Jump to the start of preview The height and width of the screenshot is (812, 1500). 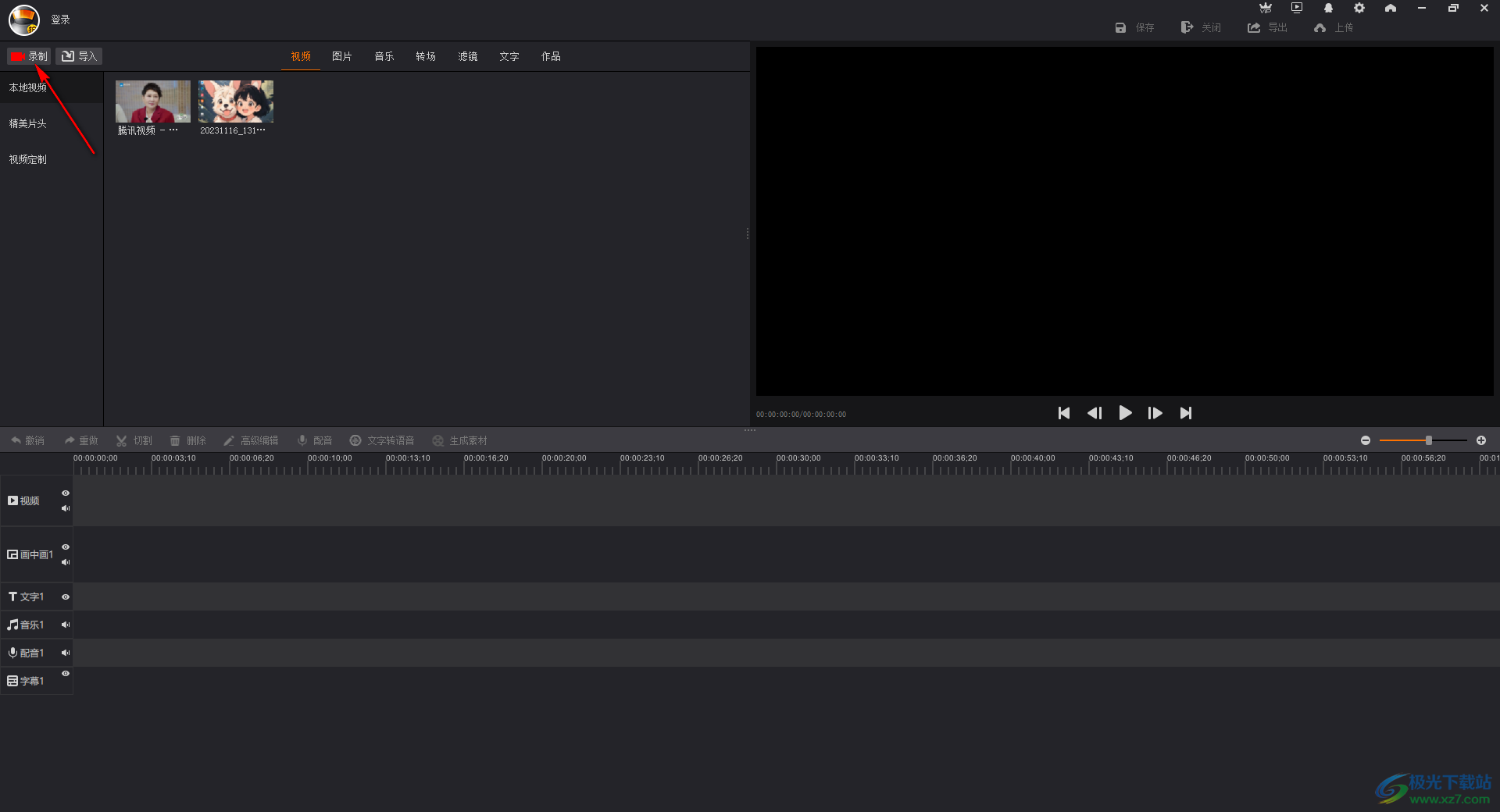coord(1064,413)
